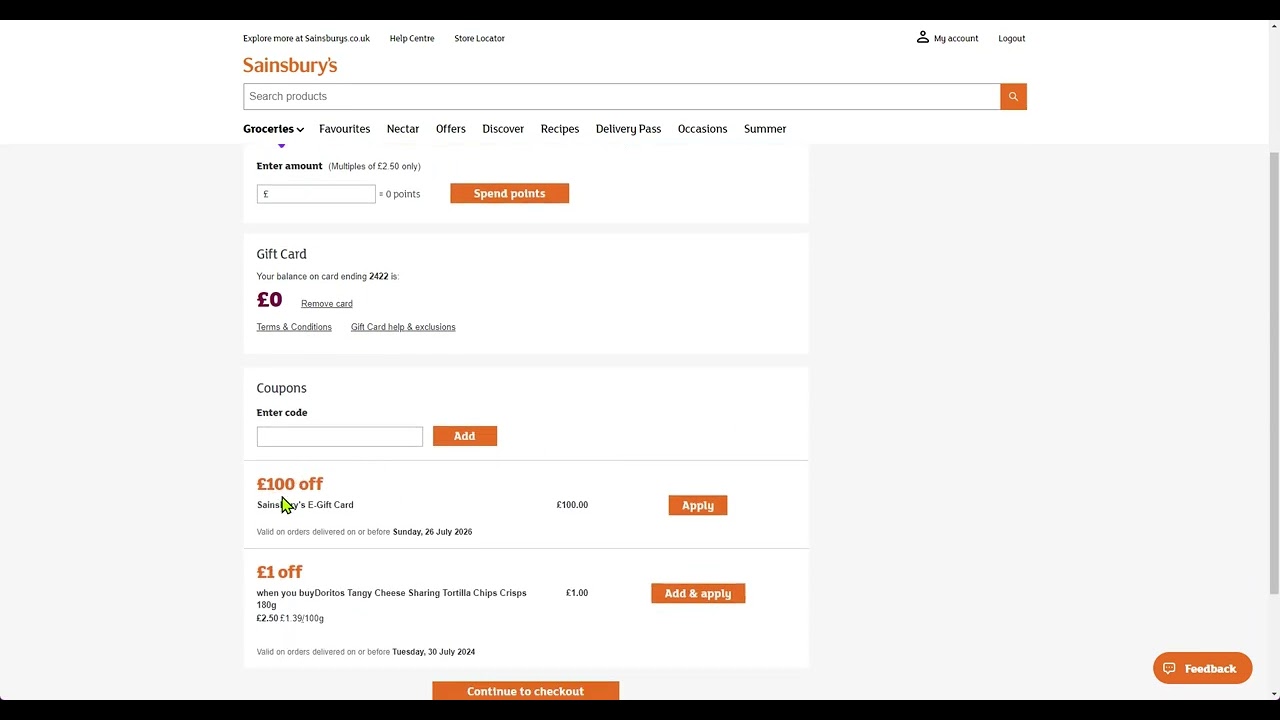Click the Sainsbury's logo
Image resolution: width=1280 pixels, height=720 pixels.
pyautogui.click(x=290, y=65)
